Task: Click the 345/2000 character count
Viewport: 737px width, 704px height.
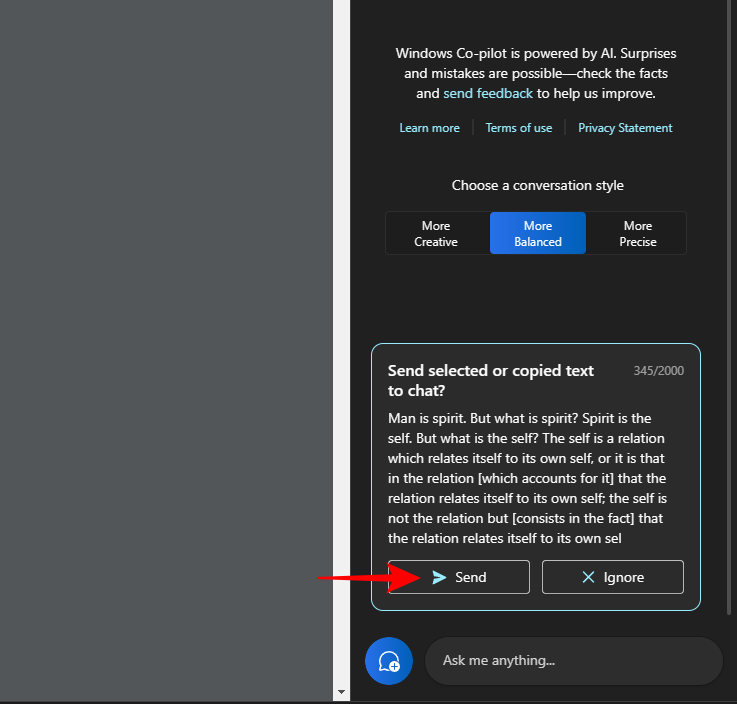Action: (x=659, y=371)
